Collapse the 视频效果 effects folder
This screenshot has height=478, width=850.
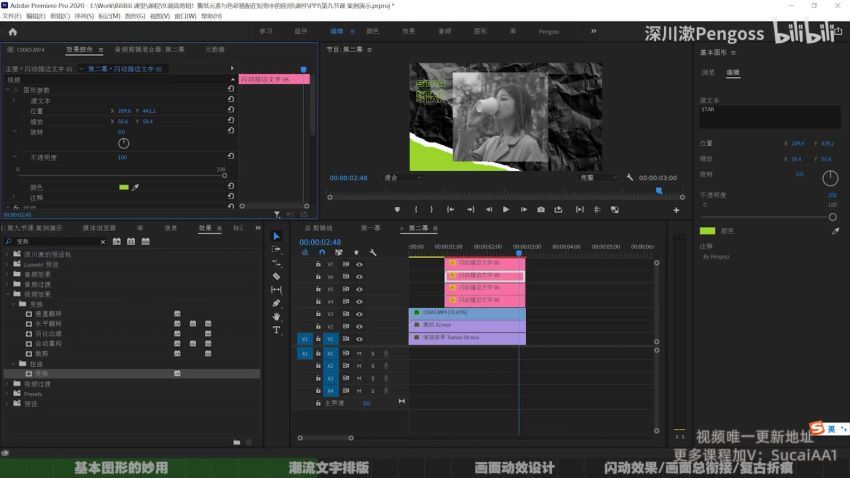pyautogui.click(x=7, y=294)
